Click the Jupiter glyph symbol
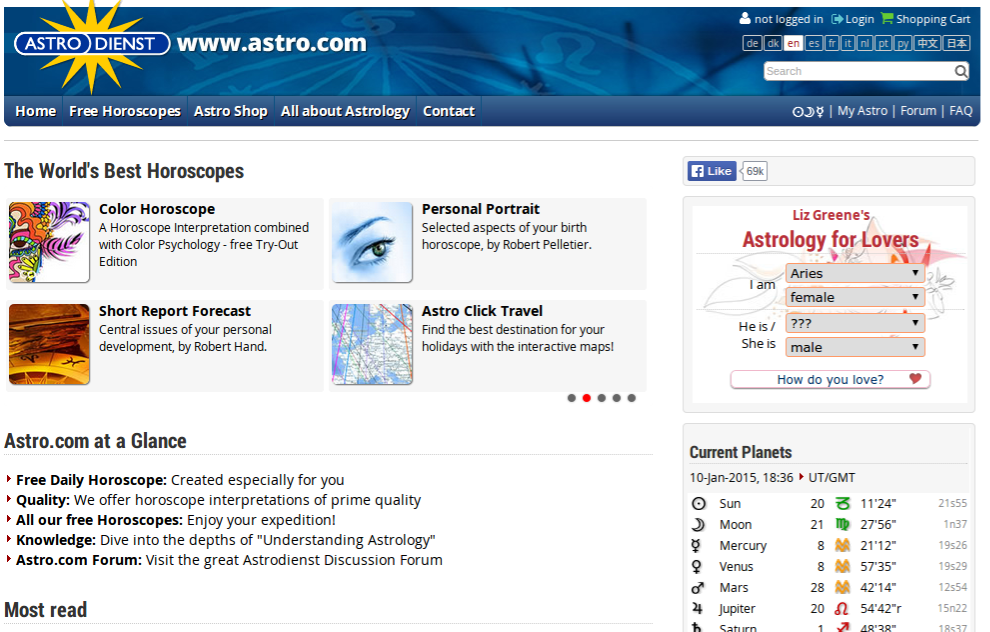 coord(697,609)
